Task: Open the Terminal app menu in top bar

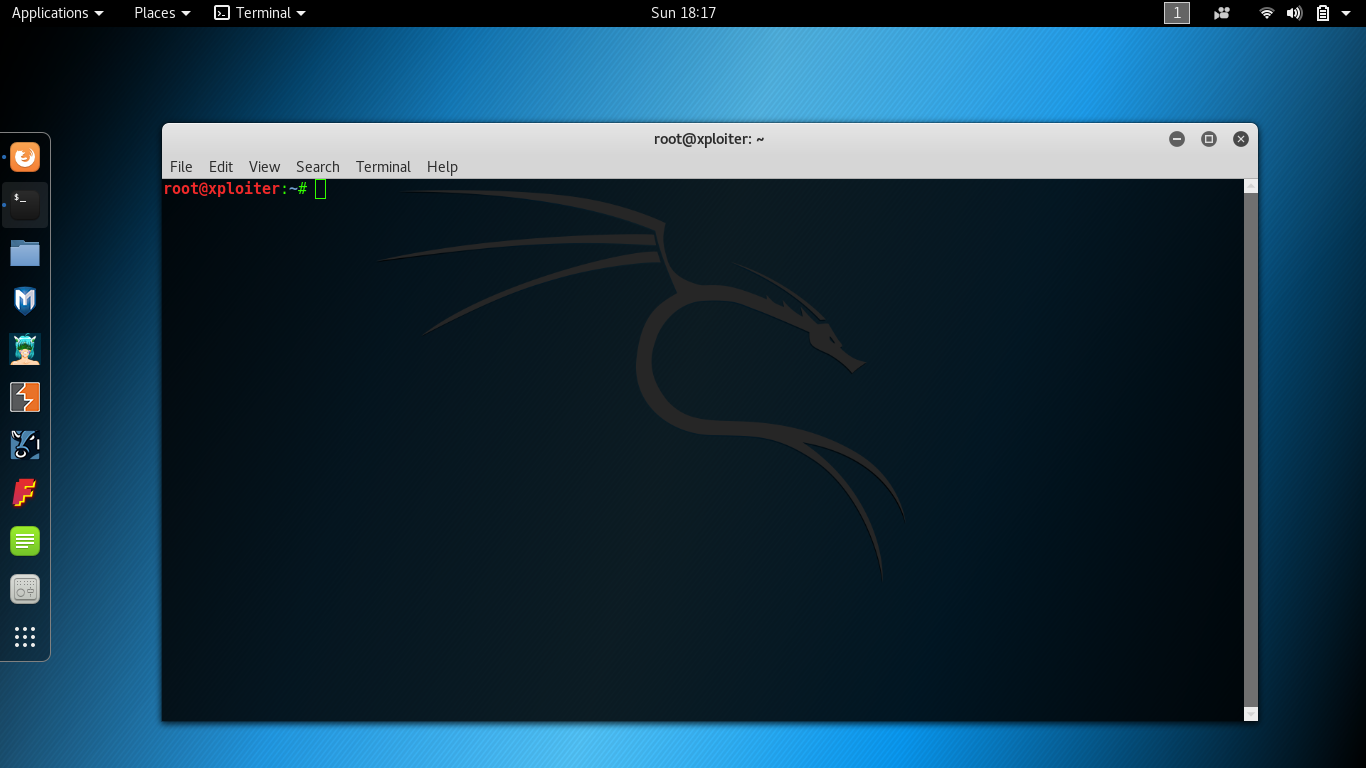Action: [x=260, y=13]
